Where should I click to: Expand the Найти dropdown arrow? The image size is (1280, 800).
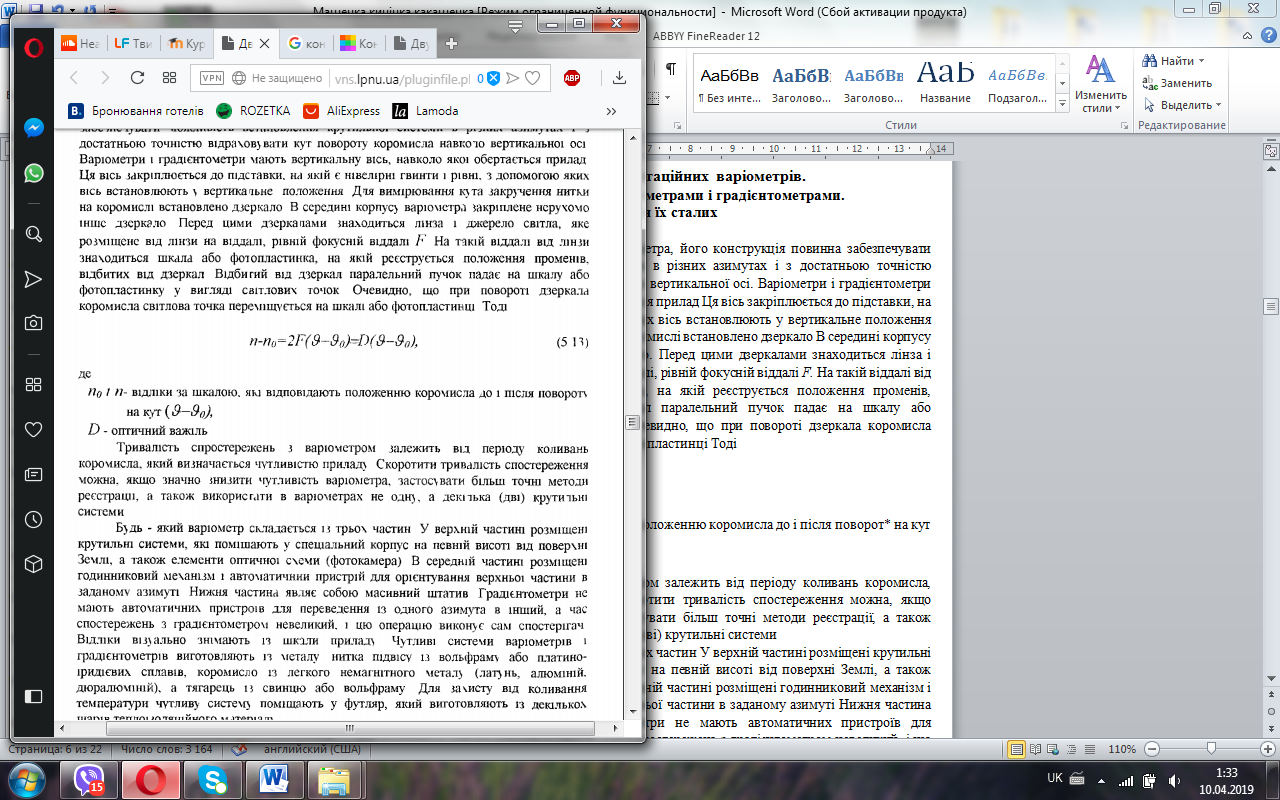pos(1201,61)
